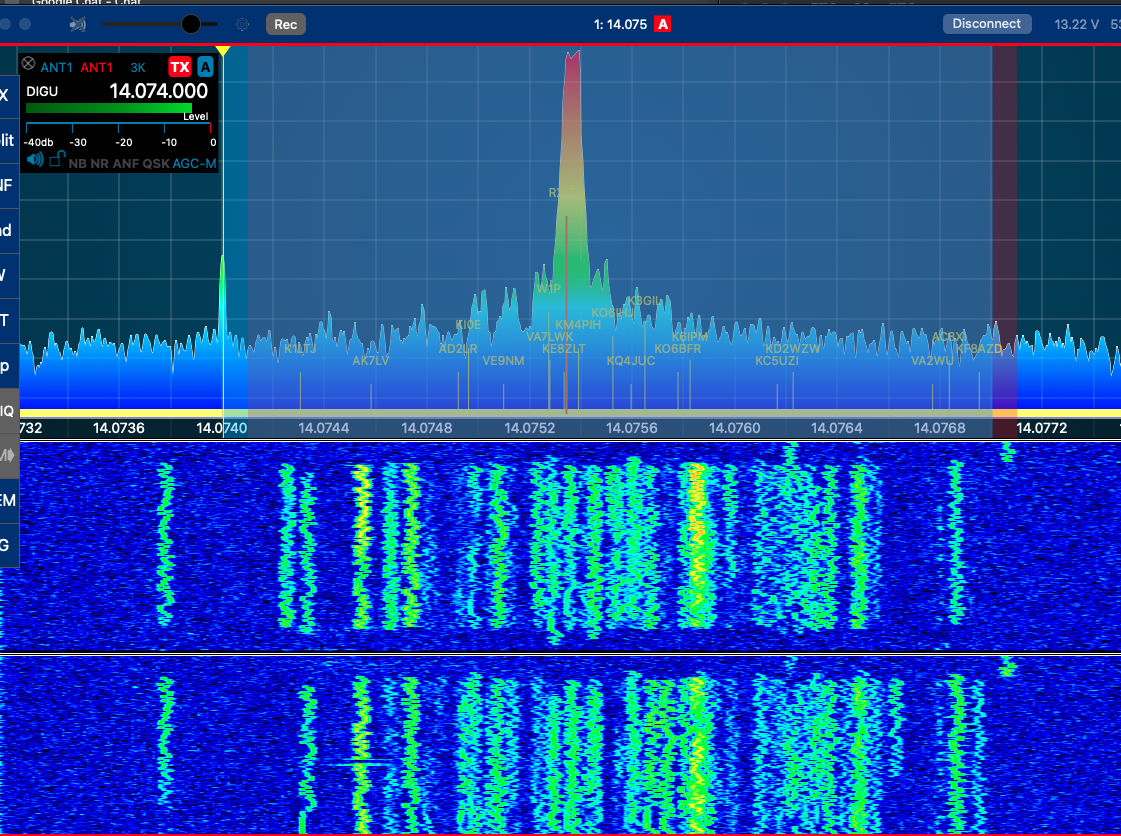The image size is (1121, 836).
Task: Click the 14.0772 frequency axis label
Action: pyautogui.click(x=1042, y=428)
